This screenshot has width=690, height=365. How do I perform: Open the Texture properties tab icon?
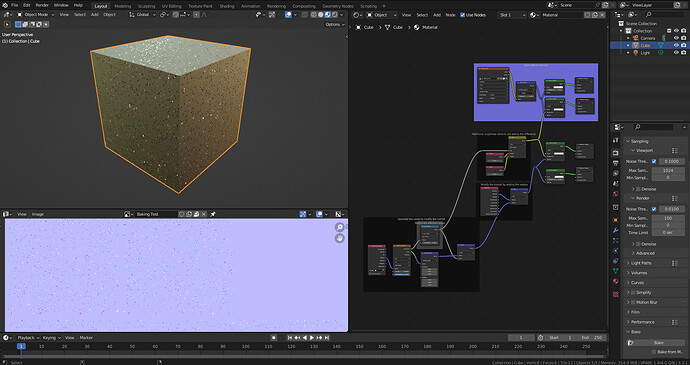(616, 294)
